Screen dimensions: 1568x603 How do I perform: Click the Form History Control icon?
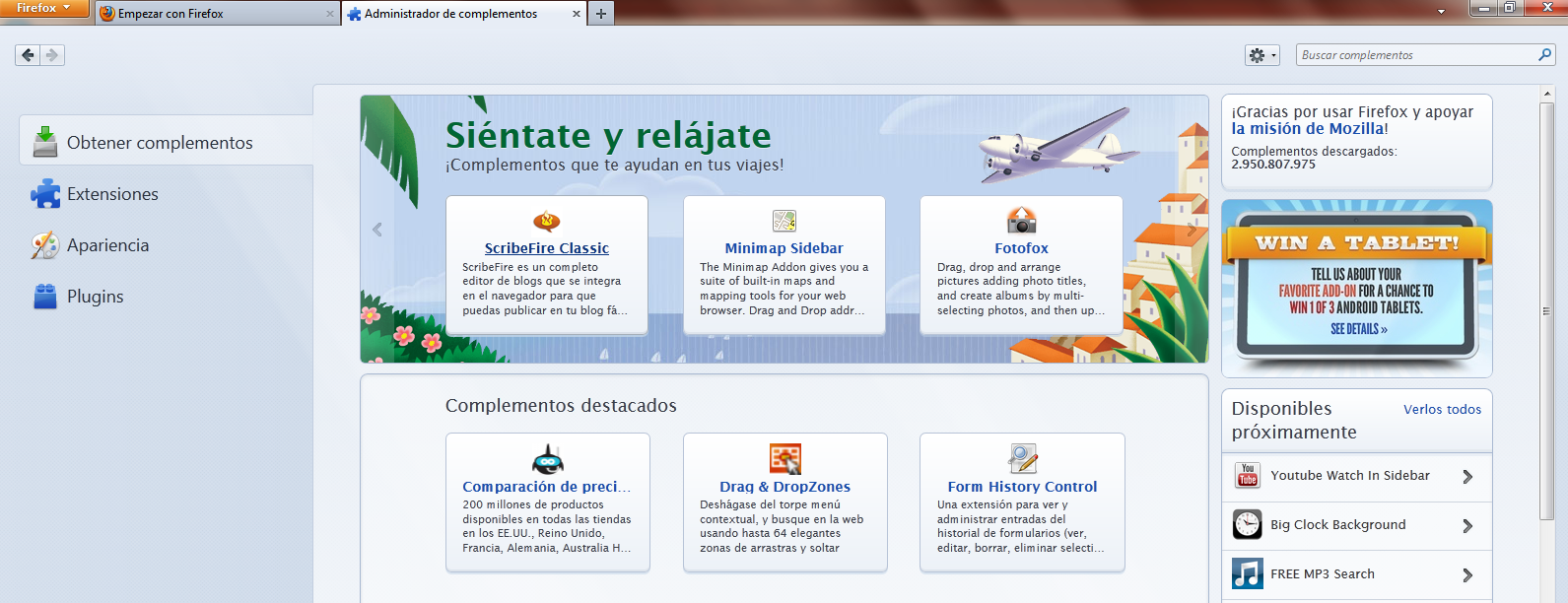(x=1022, y=459)
